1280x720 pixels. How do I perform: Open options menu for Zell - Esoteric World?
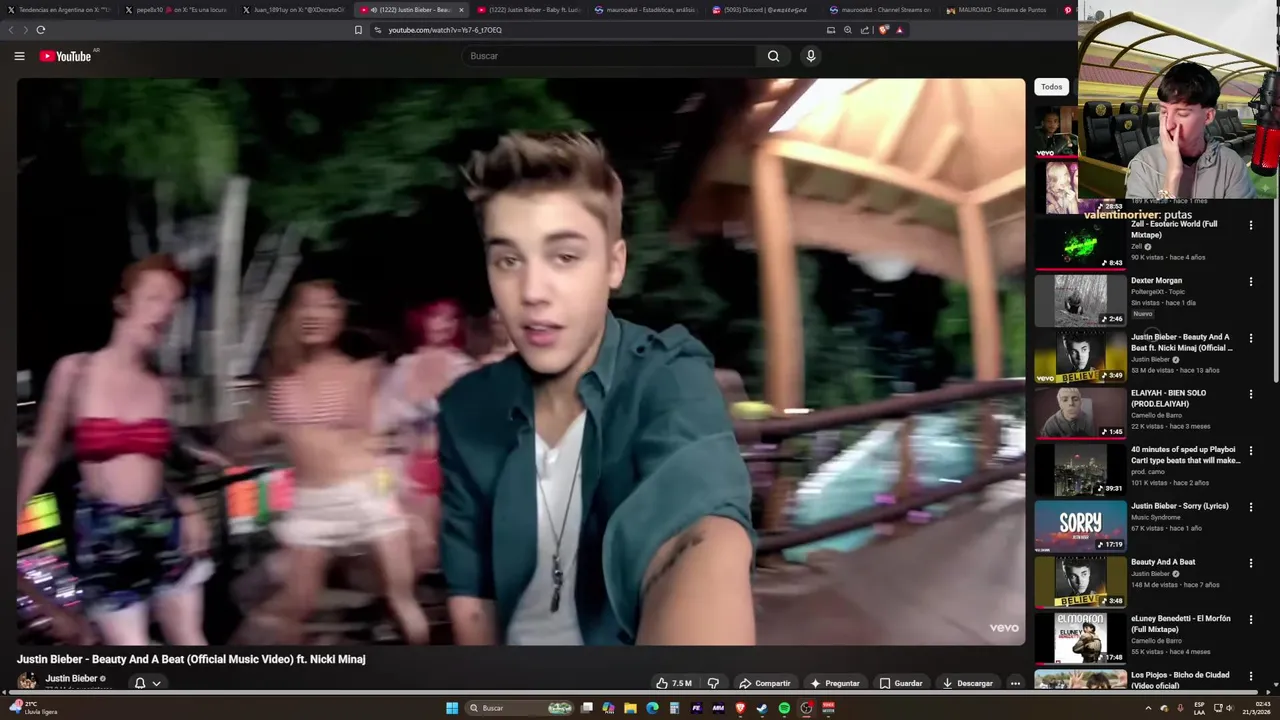(1250, 225)
